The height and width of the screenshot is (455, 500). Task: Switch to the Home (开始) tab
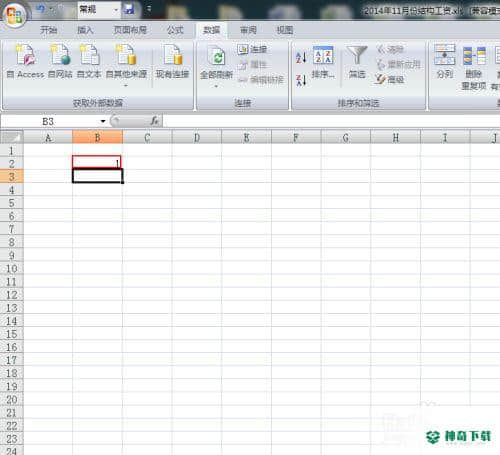pyautogui.click(x=49, y=30)
